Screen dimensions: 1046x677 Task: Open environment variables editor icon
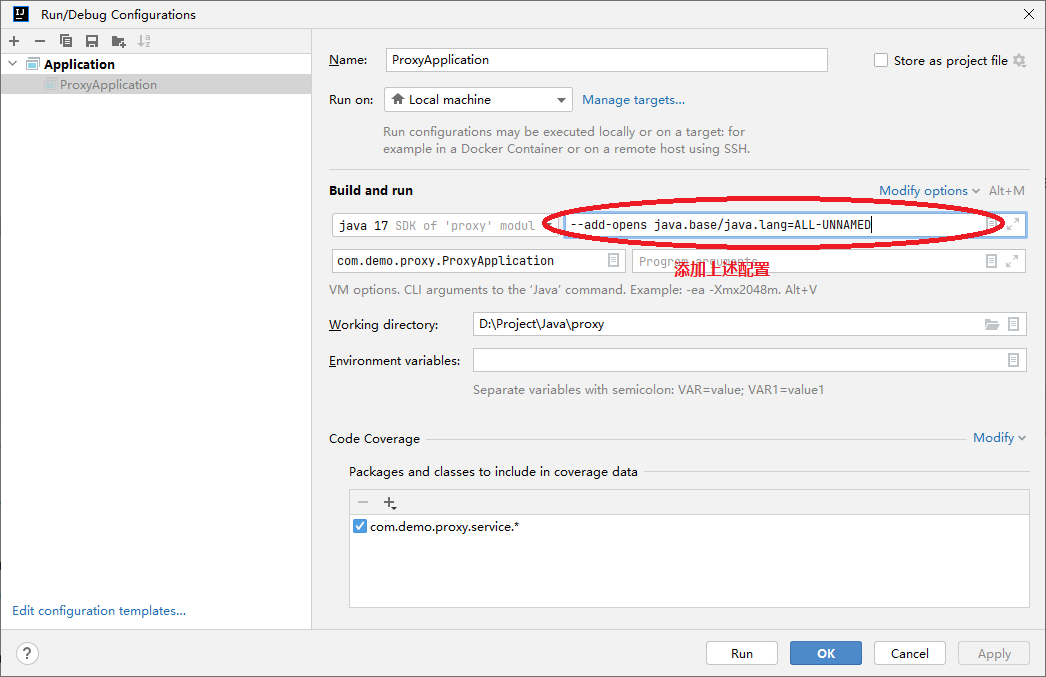(1013, 360)
